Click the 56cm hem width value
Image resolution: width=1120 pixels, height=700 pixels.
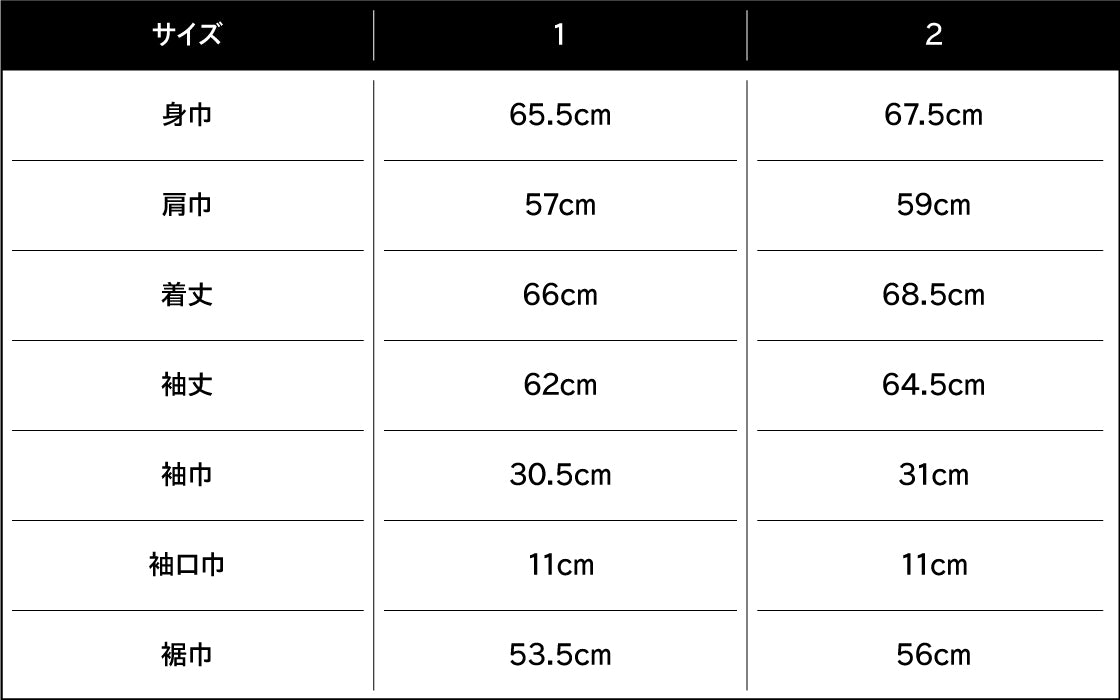coord(933,655)
